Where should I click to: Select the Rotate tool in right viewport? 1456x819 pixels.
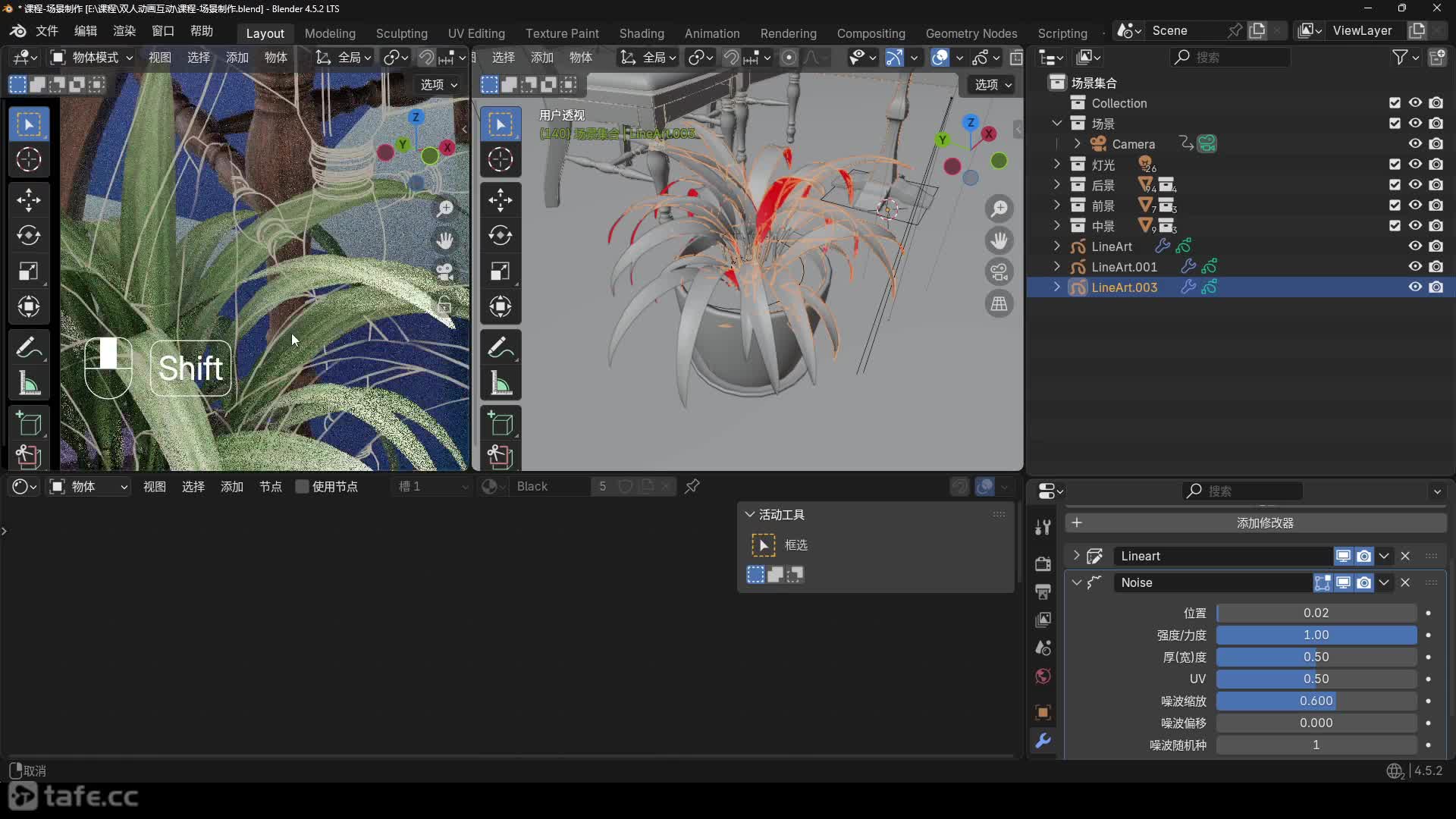pyautogui.click(x=500, y=236)
